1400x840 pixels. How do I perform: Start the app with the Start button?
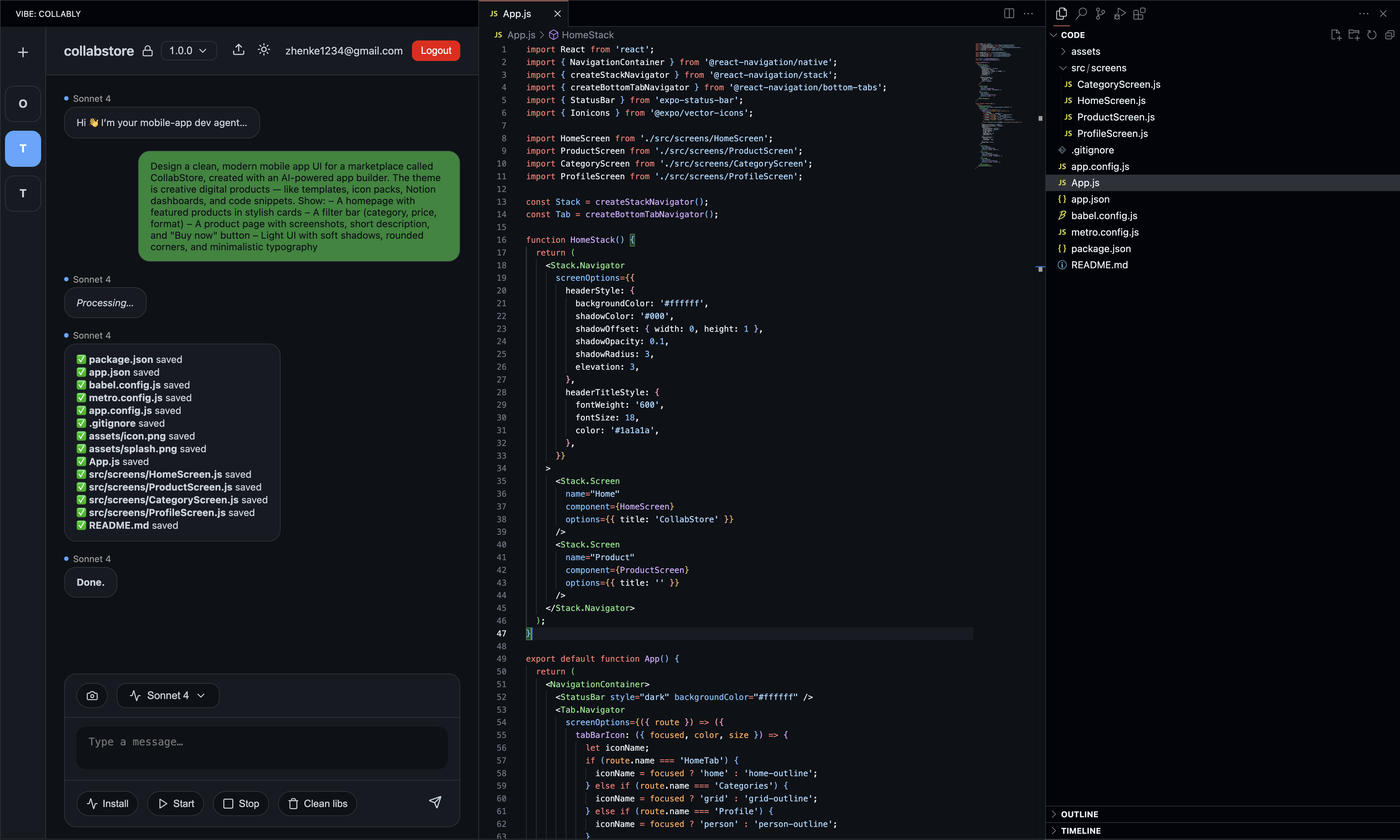[175, 803]
